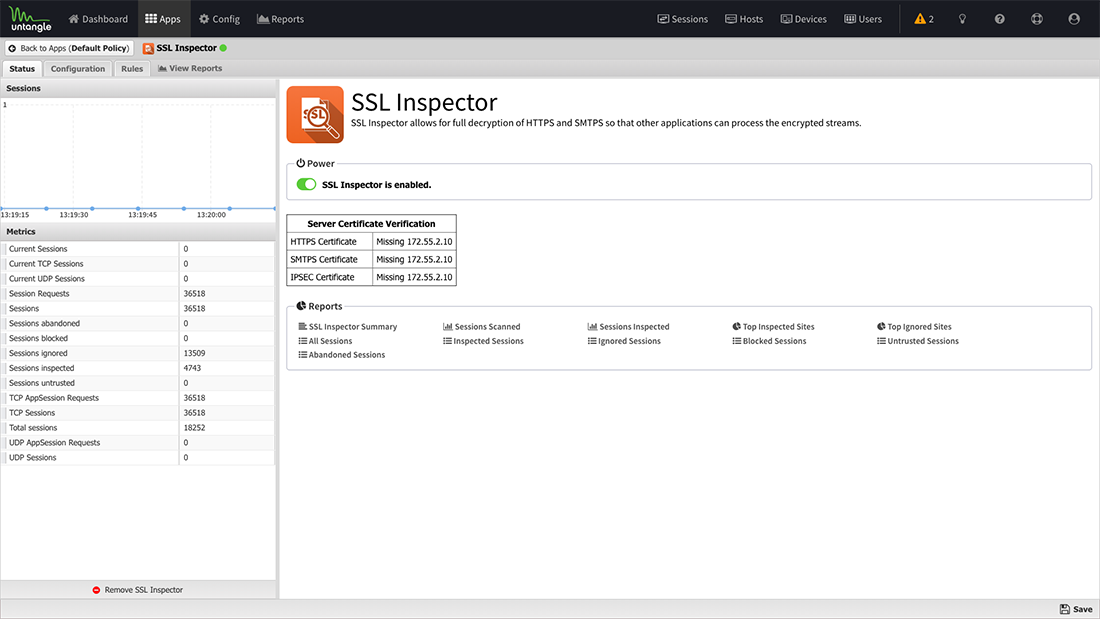
Task: Open the Users page
Action: pos(863,19)
